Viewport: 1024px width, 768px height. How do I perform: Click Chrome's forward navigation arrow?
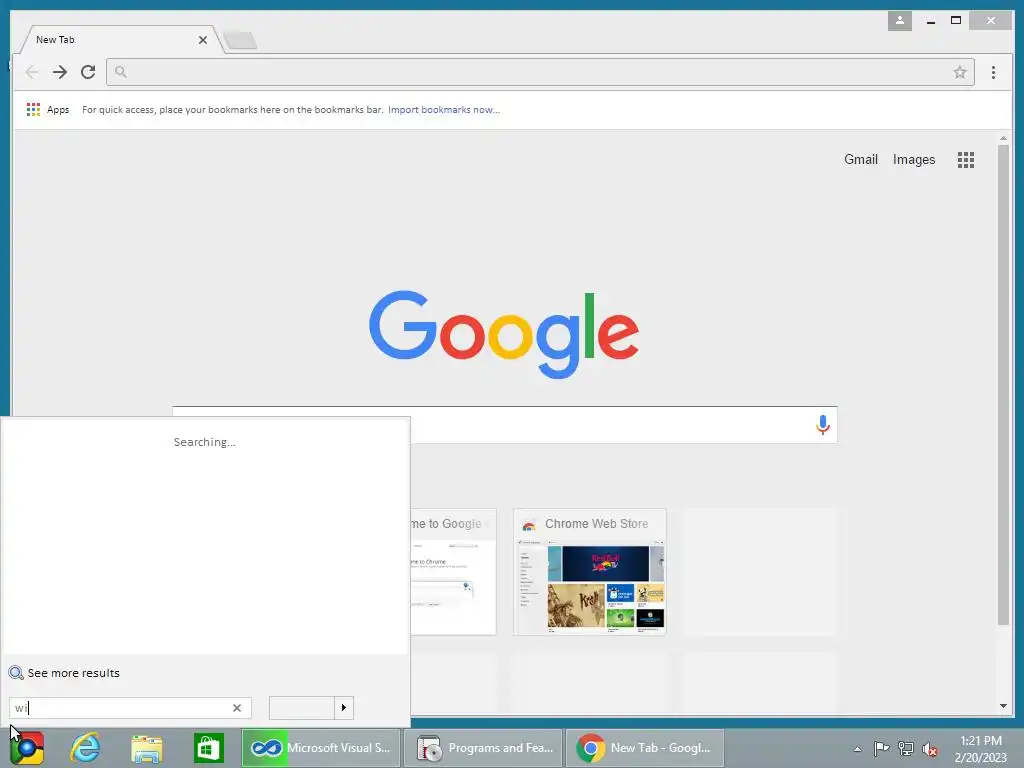click(60, 72)
